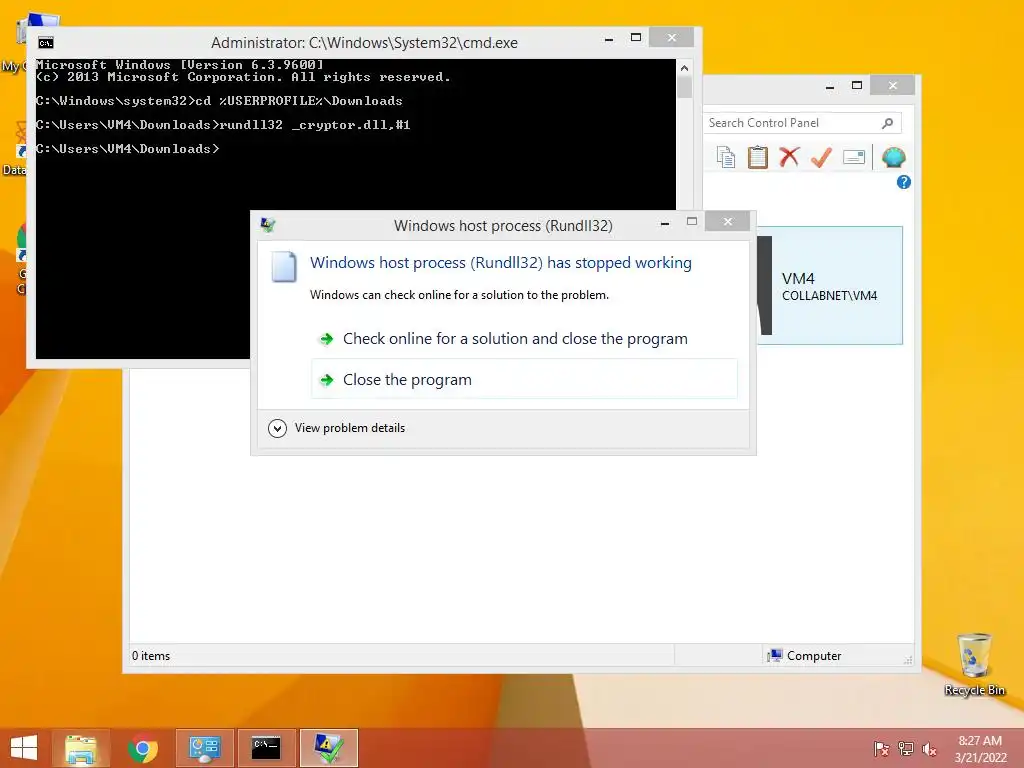1024x768 pixels.
Task: Click the cmd window system icon
Action: coord(46,43)
